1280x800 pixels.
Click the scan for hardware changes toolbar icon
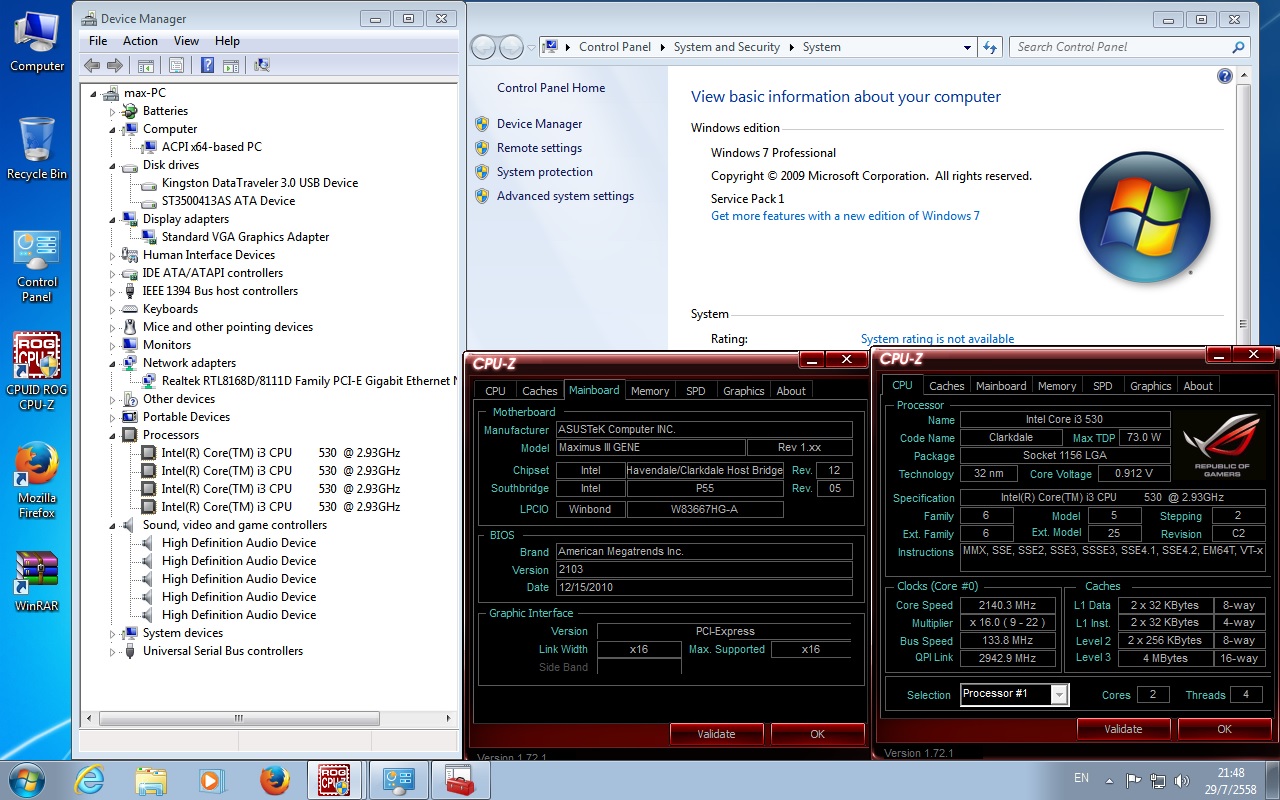click(x=262, y=65)
